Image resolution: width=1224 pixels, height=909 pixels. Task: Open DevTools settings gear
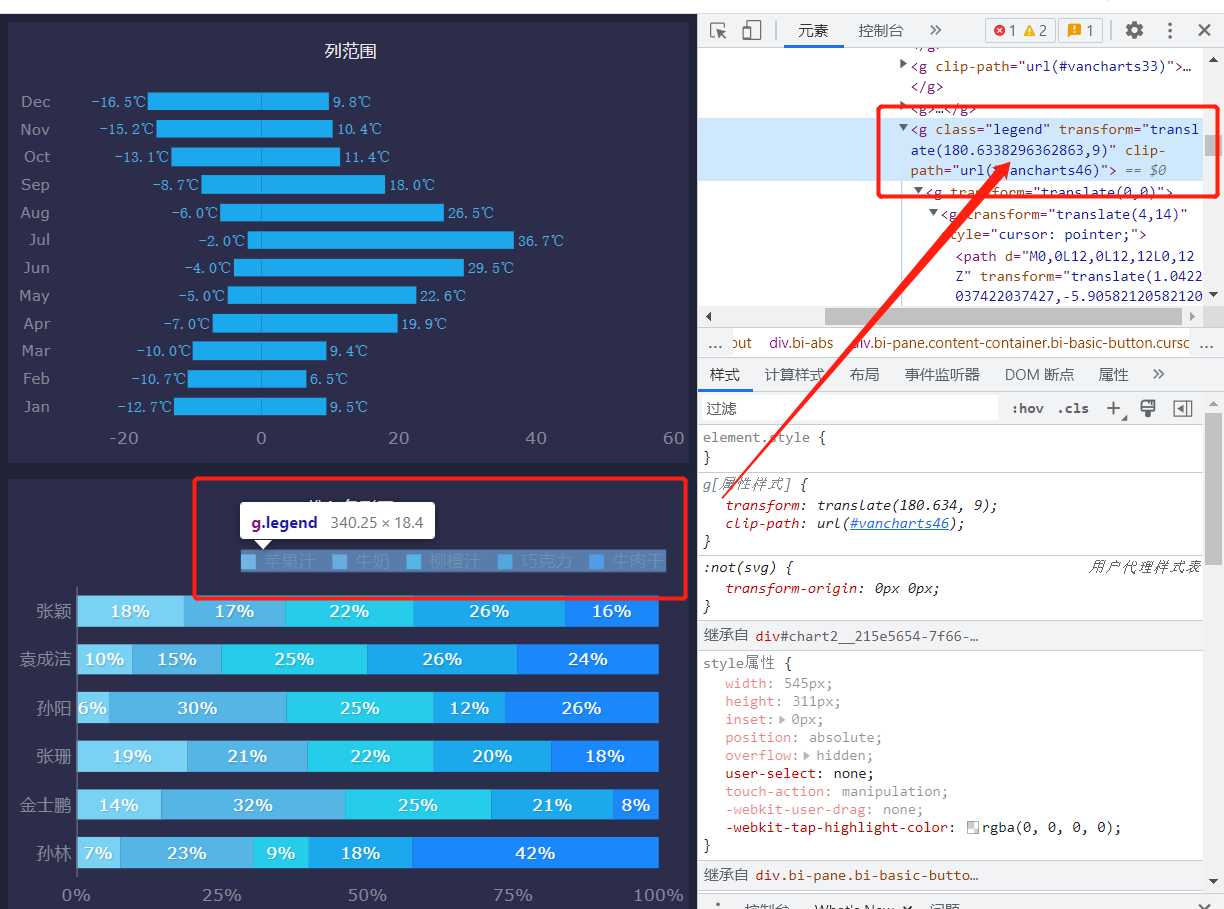point(1134,30)
